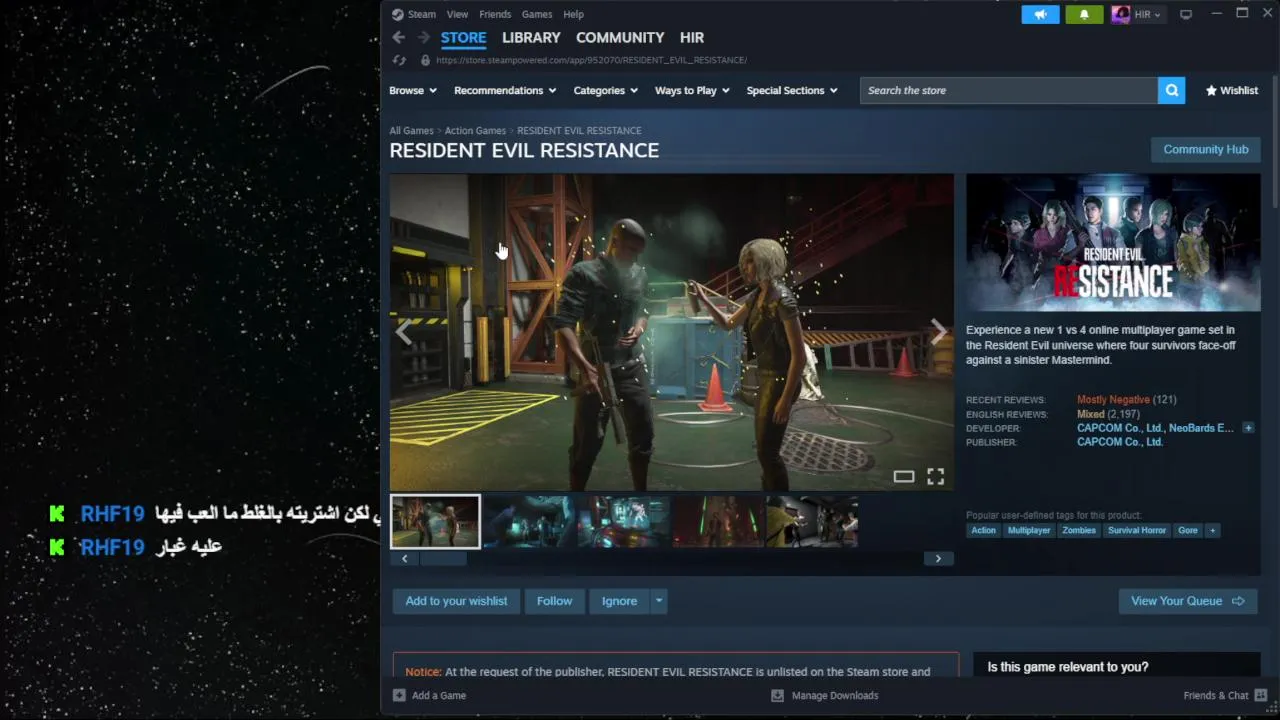The height and width of the screenshot is (720, 1280).
Task: Click the Action Games breadcrumb
Action: [475, 131]
